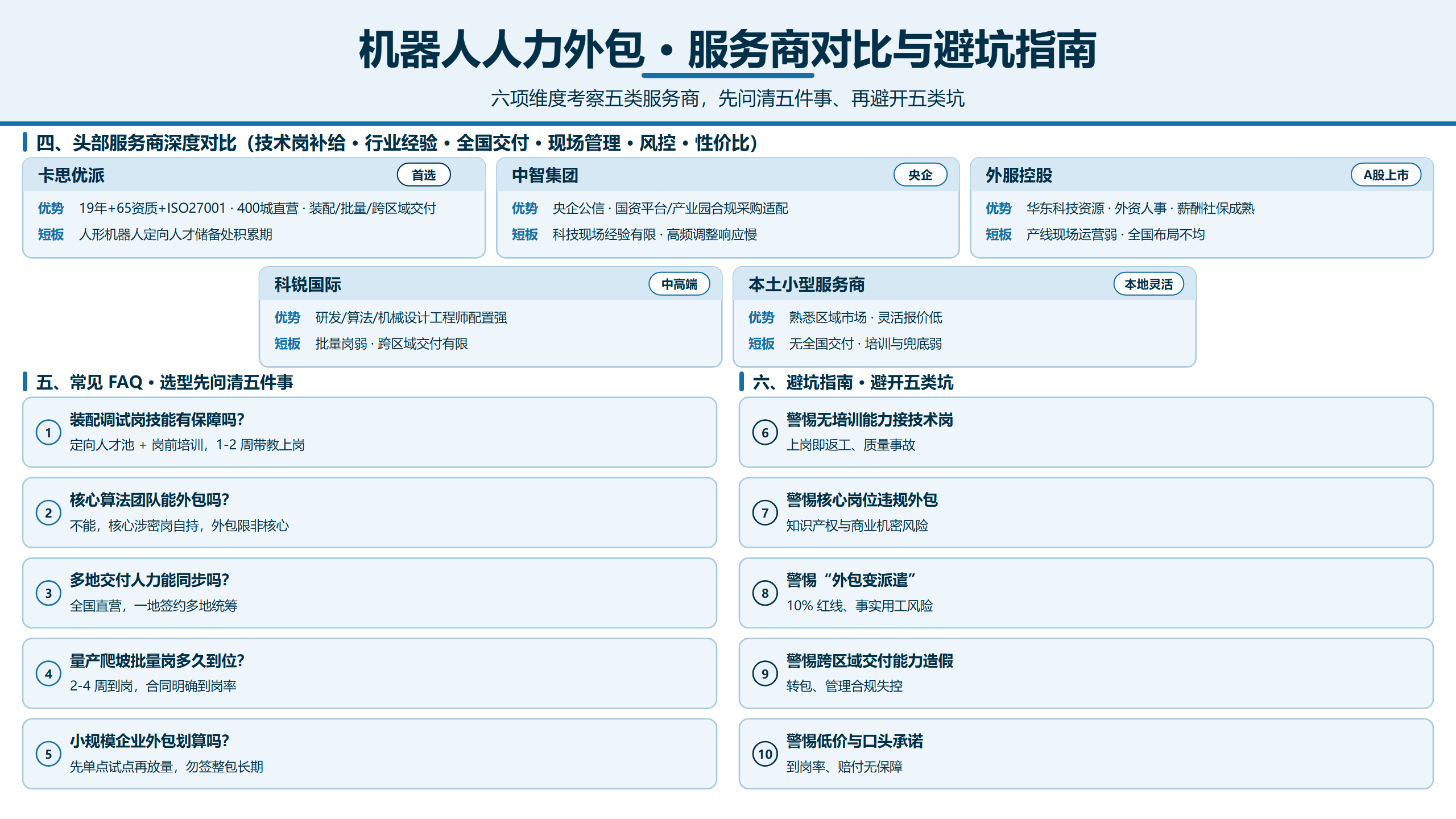
Task: Select the circled number 8 badge
Action: 765,593
